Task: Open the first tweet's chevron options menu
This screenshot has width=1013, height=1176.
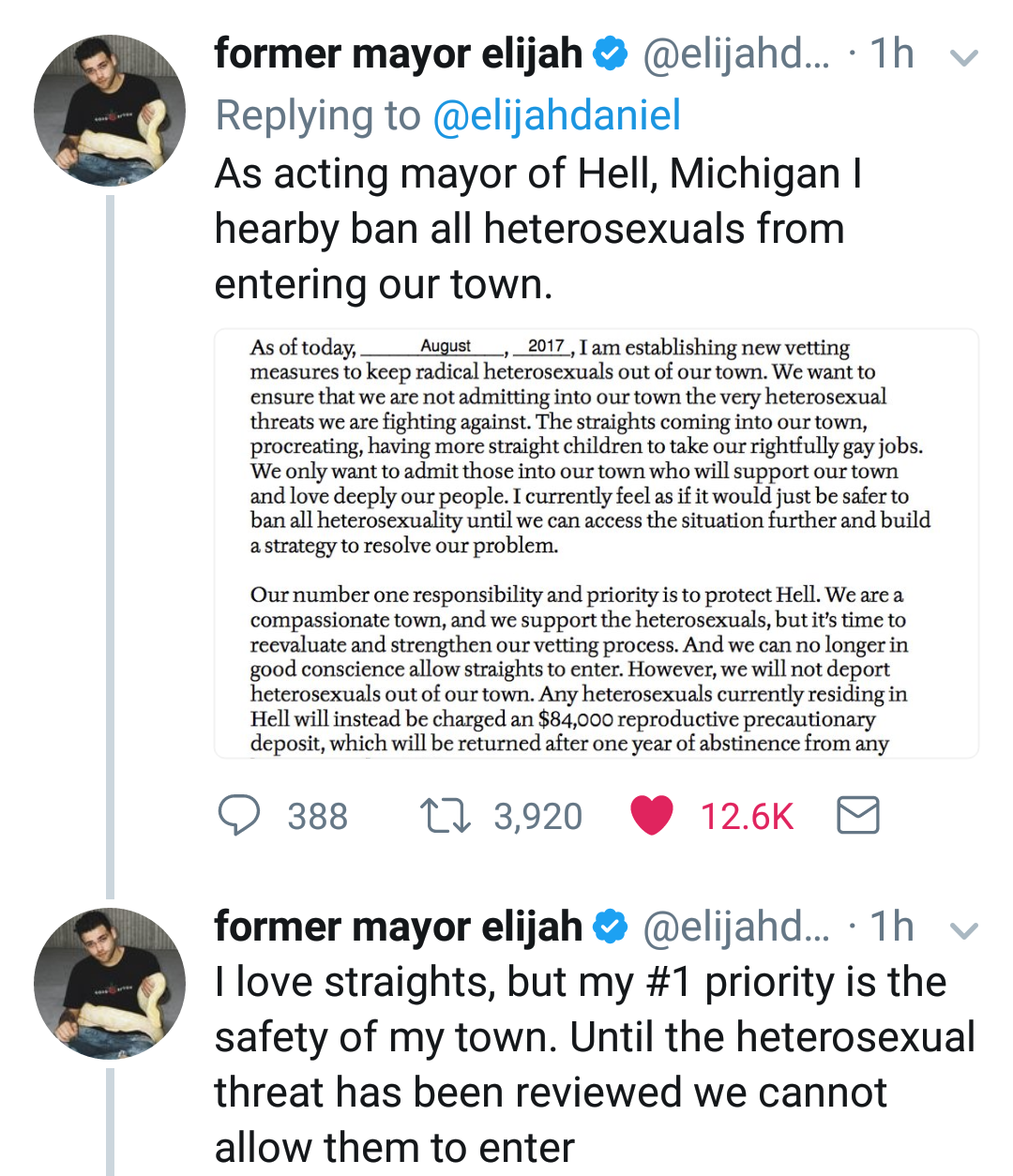Action: click(x=964, y=58)
